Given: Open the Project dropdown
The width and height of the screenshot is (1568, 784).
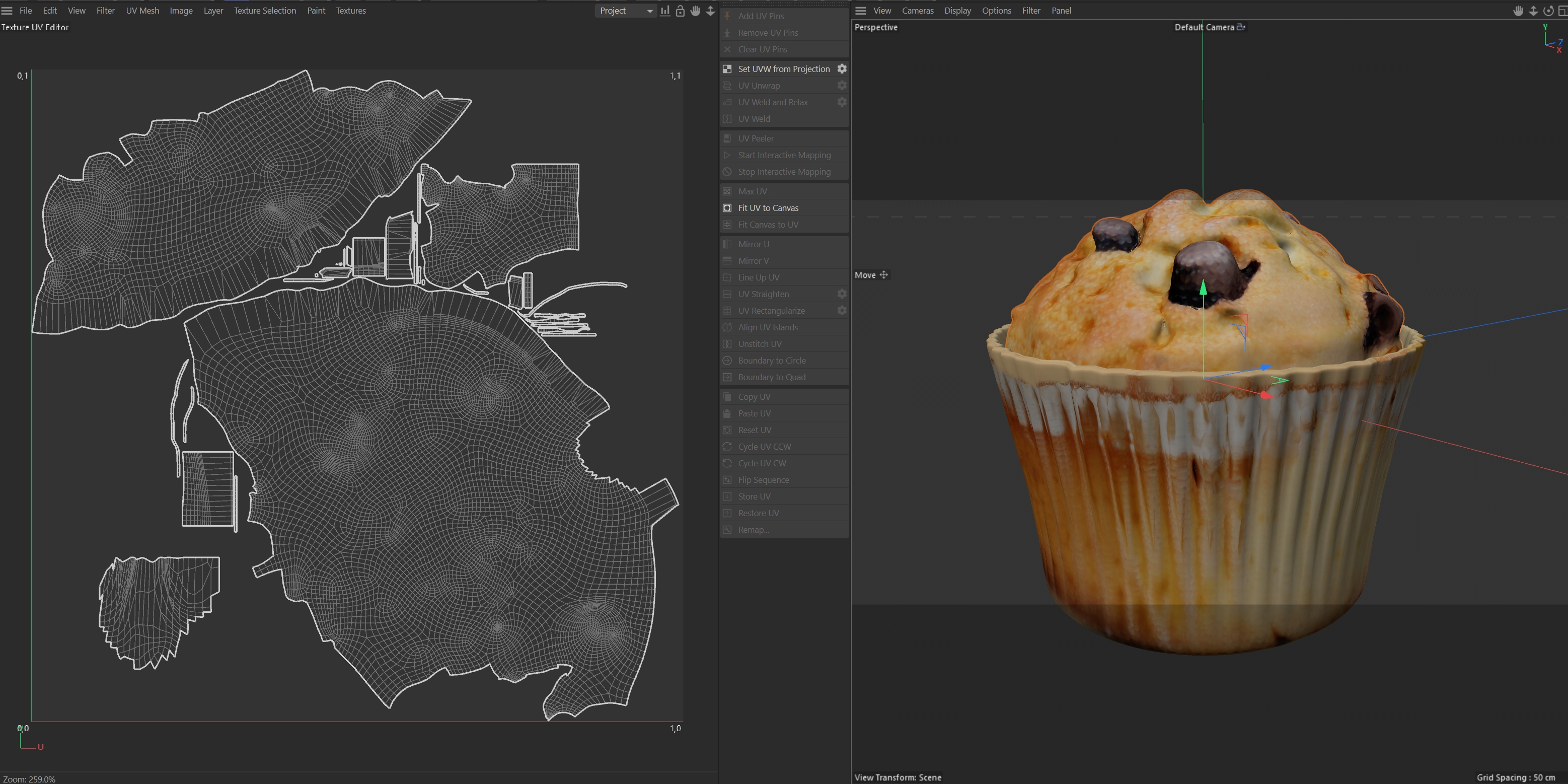Looking at the screenshot, I should 626,11.
